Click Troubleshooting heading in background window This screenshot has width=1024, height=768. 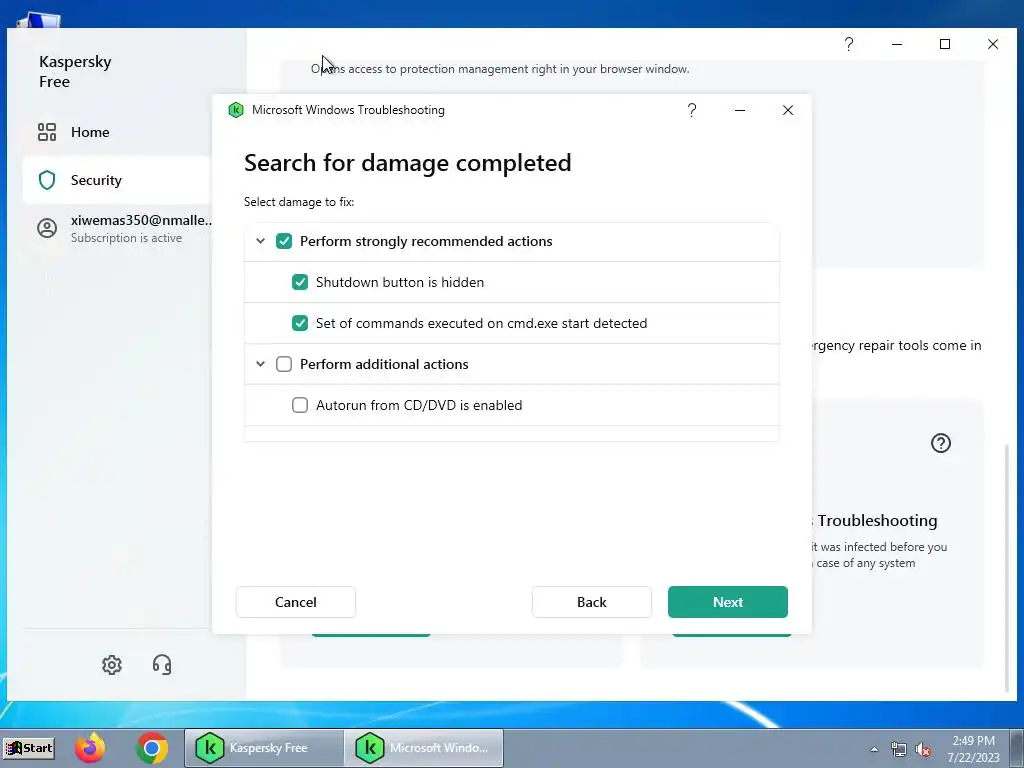[877, 520]
